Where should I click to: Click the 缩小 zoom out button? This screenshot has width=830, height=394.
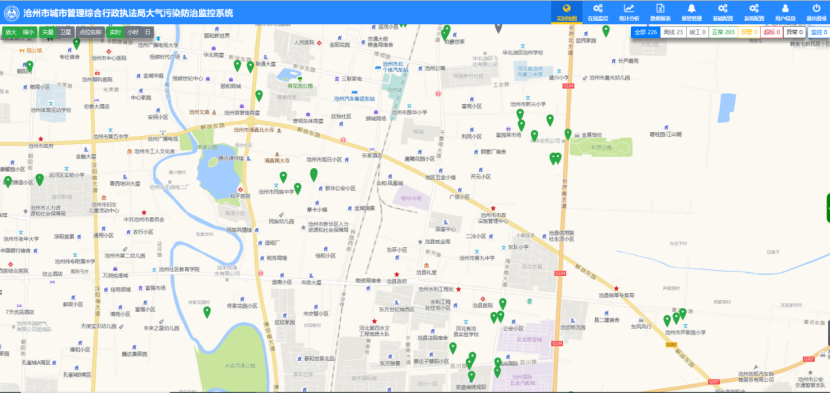29,32
